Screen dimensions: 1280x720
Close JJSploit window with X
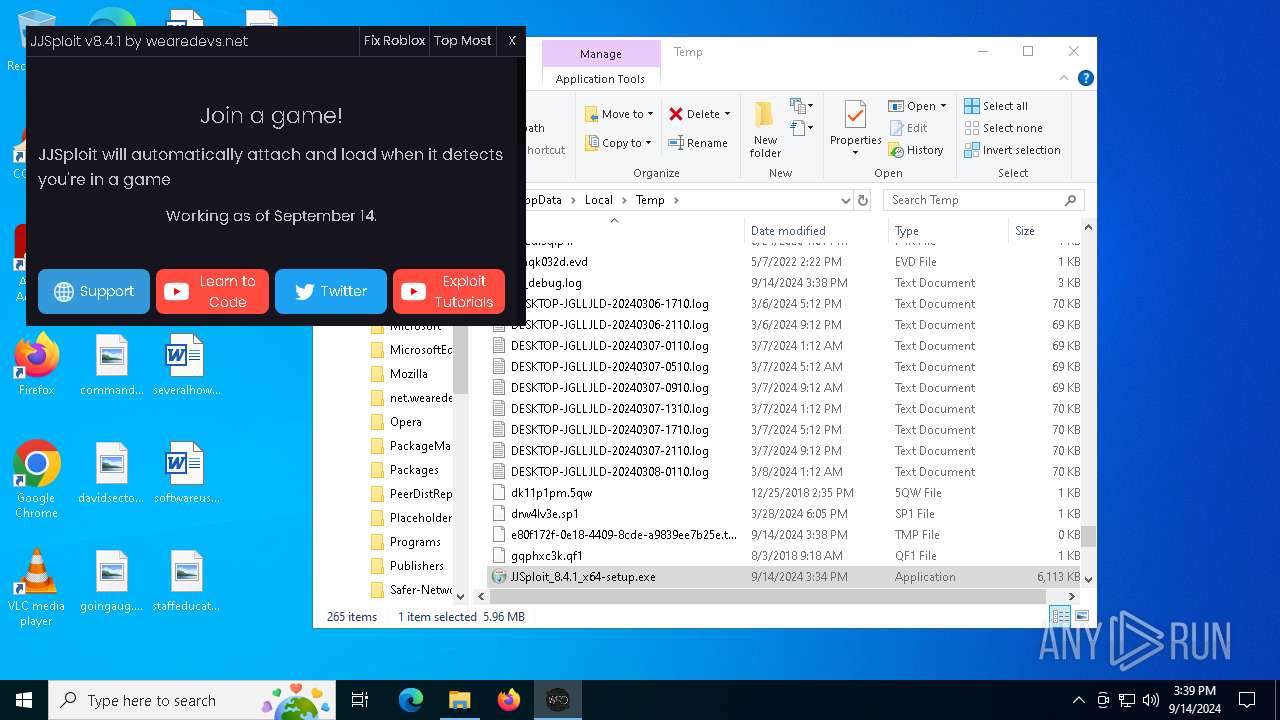[512, 41]
